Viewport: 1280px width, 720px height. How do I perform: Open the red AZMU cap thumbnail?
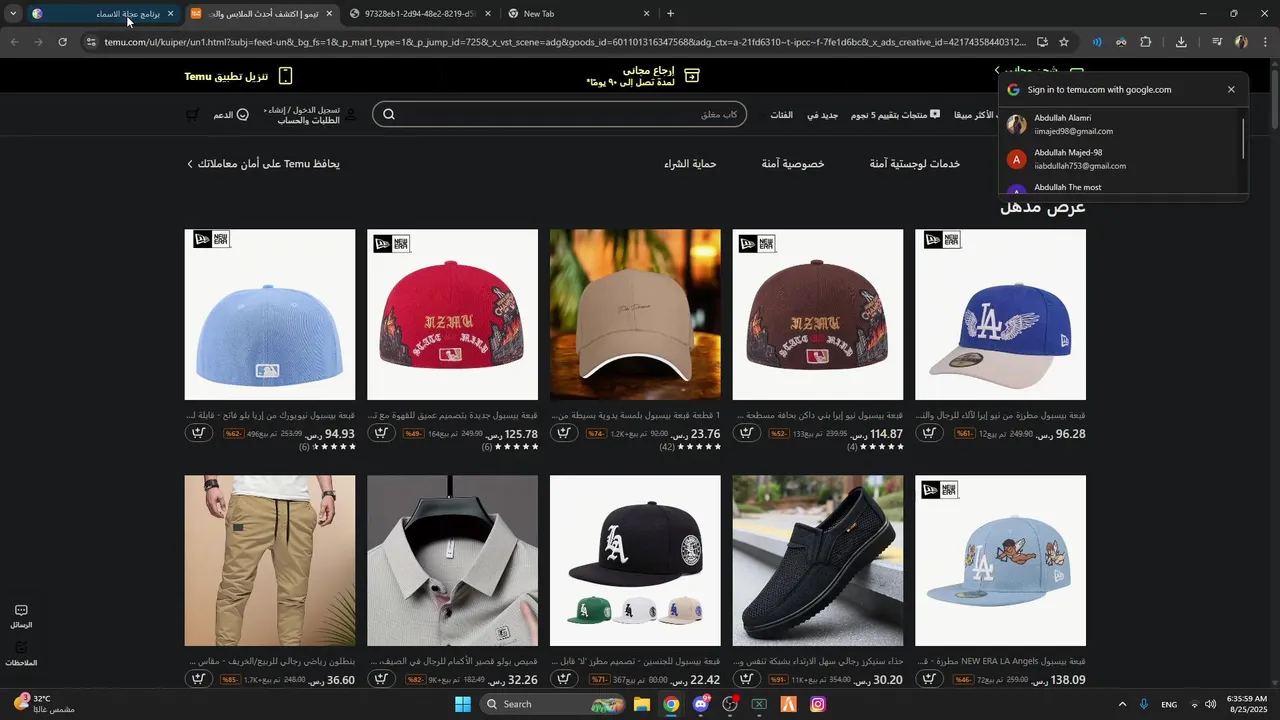(452, 315)
